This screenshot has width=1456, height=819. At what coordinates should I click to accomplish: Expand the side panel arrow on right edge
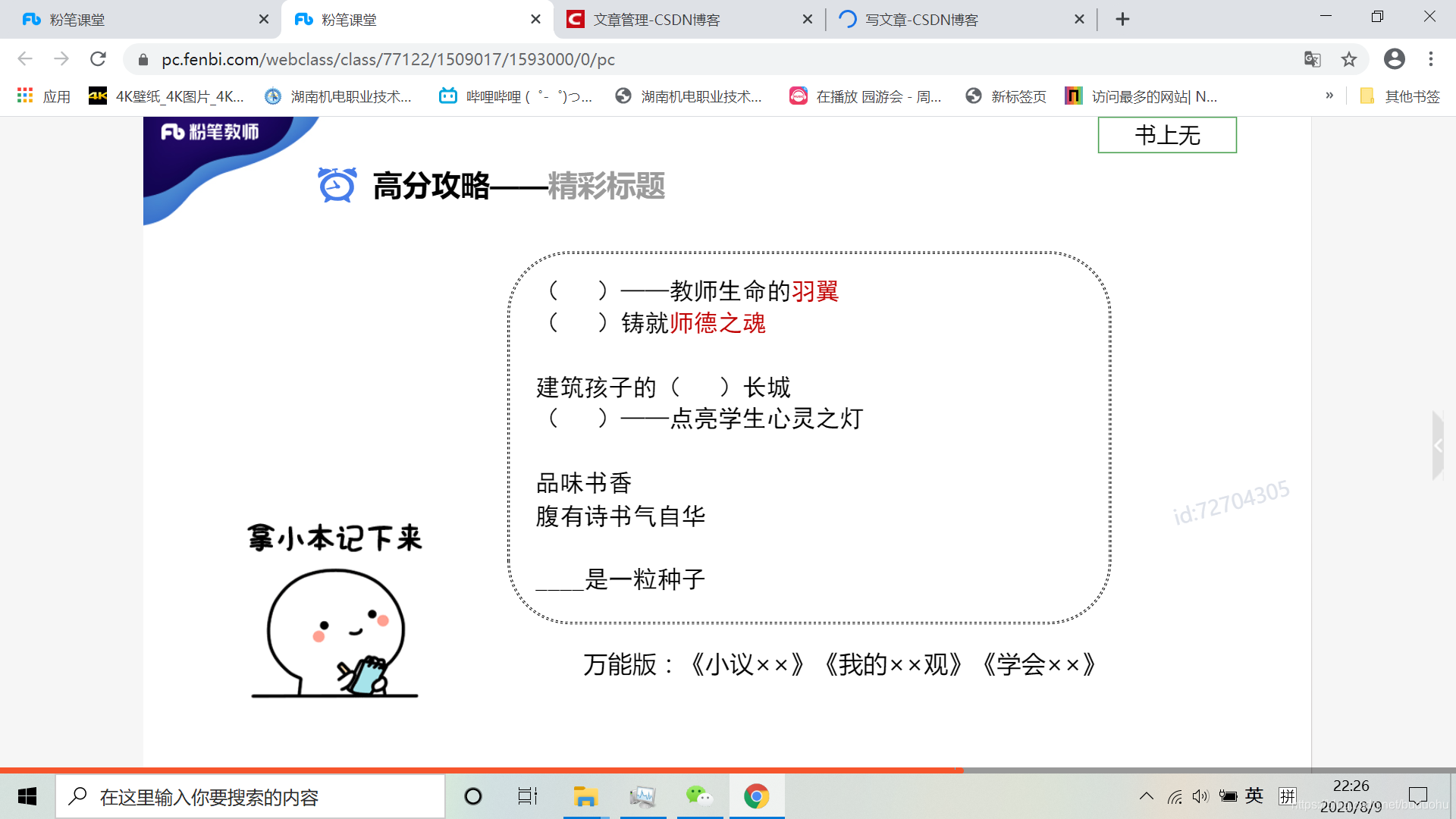(1439, 446)
